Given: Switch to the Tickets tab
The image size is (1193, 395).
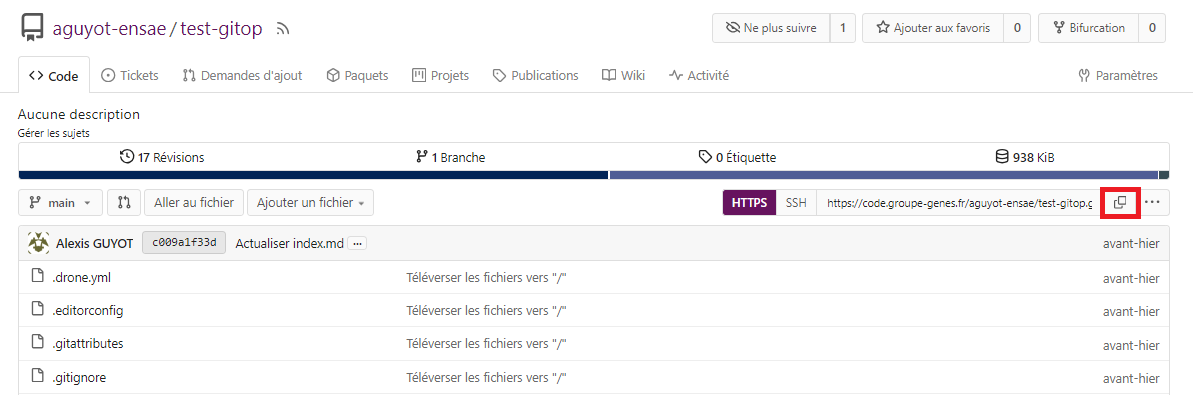Looking at the screenshot, I should coord(130,75).
